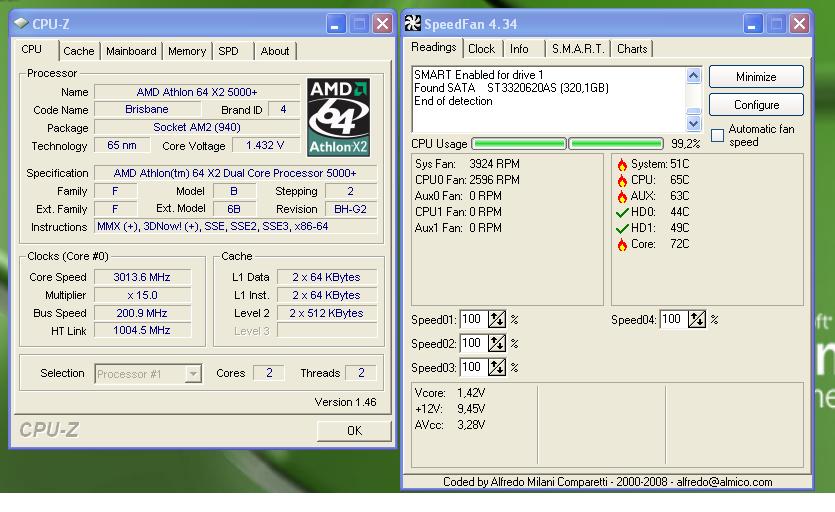This screenshot has height=512, width=835.
Task: Open the Info tab in SpeedFan
Action: (519, 49)
